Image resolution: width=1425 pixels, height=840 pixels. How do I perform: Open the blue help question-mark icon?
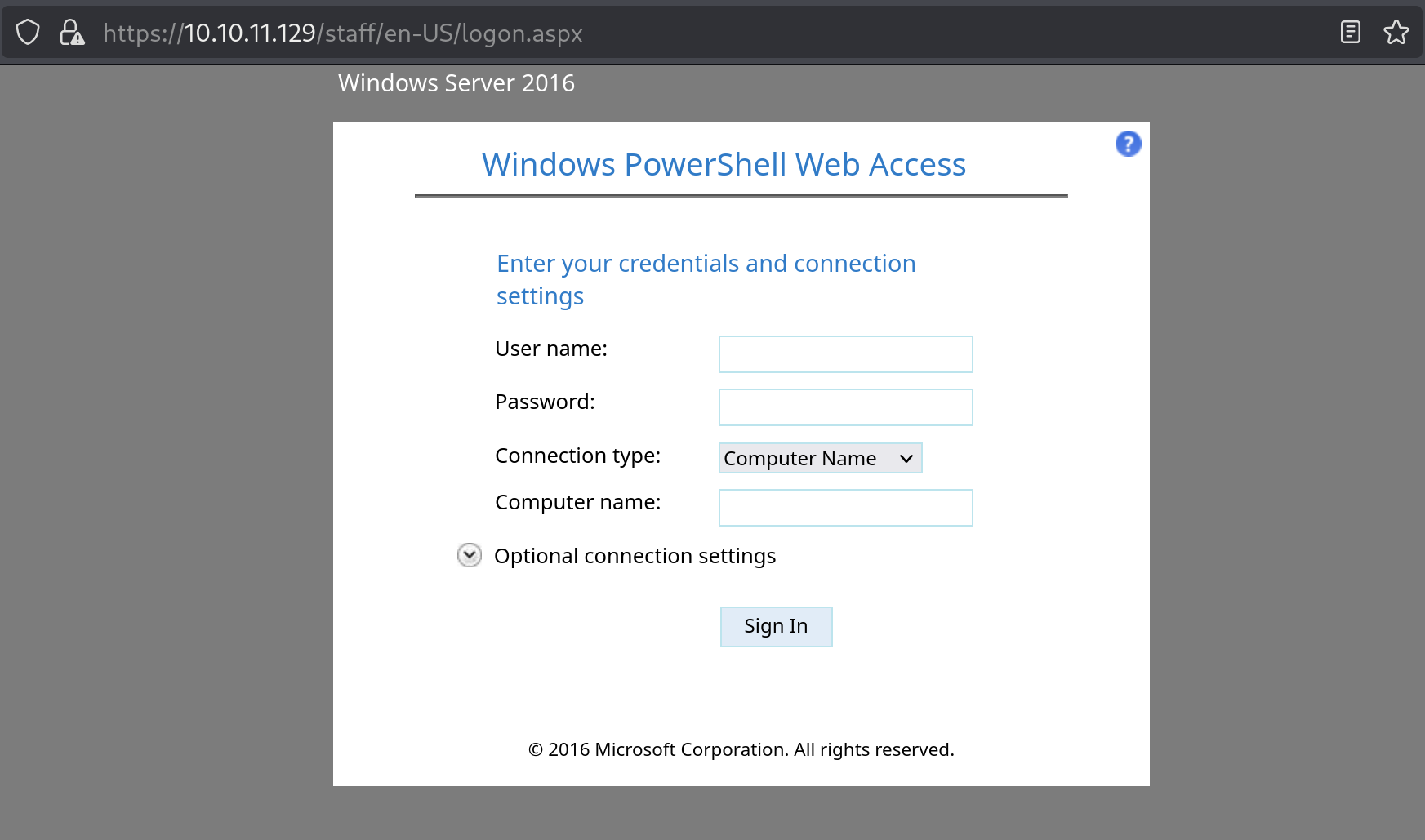(x=1128, y=144)
